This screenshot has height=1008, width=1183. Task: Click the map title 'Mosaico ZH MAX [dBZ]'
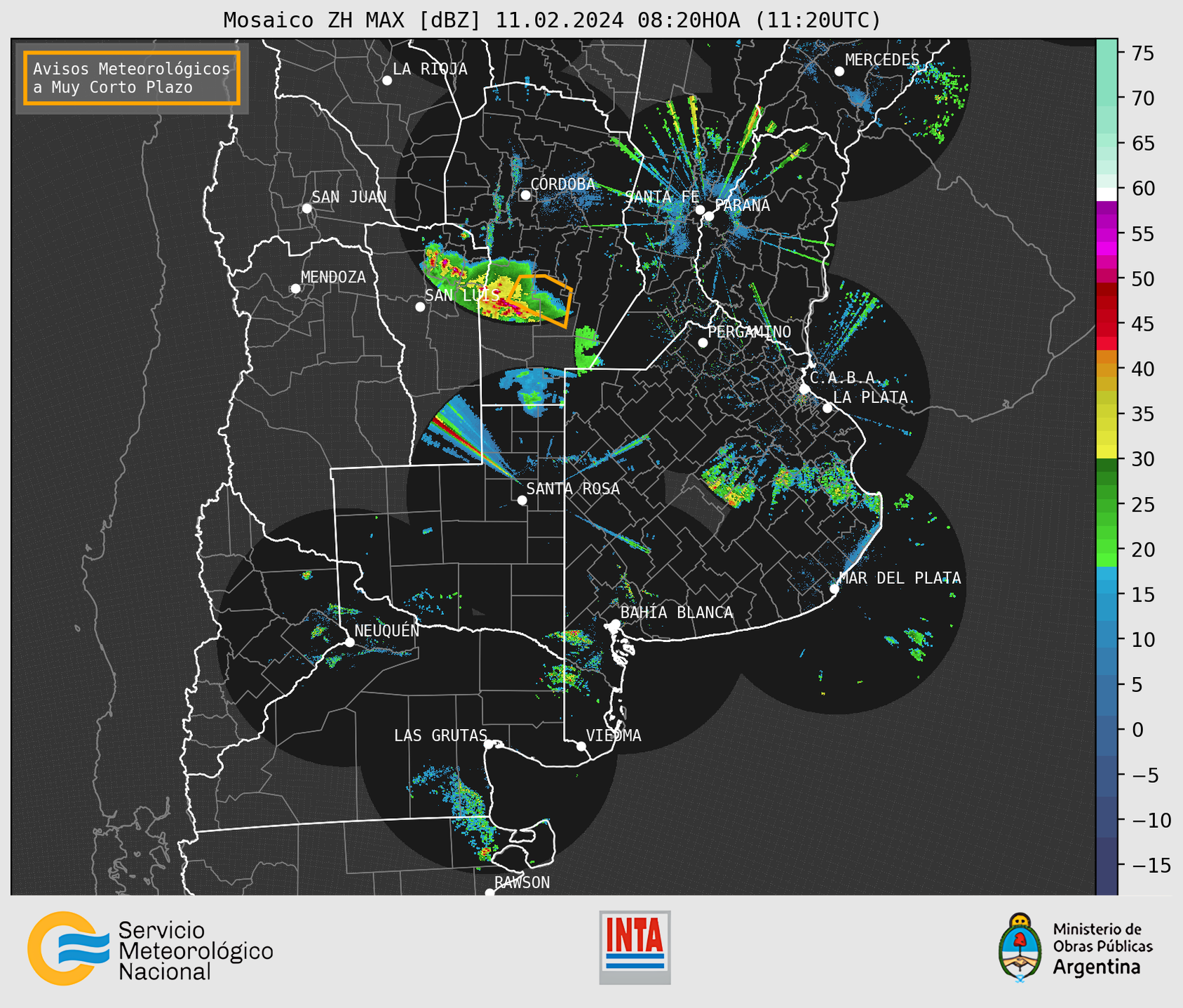tap(353, 20)
